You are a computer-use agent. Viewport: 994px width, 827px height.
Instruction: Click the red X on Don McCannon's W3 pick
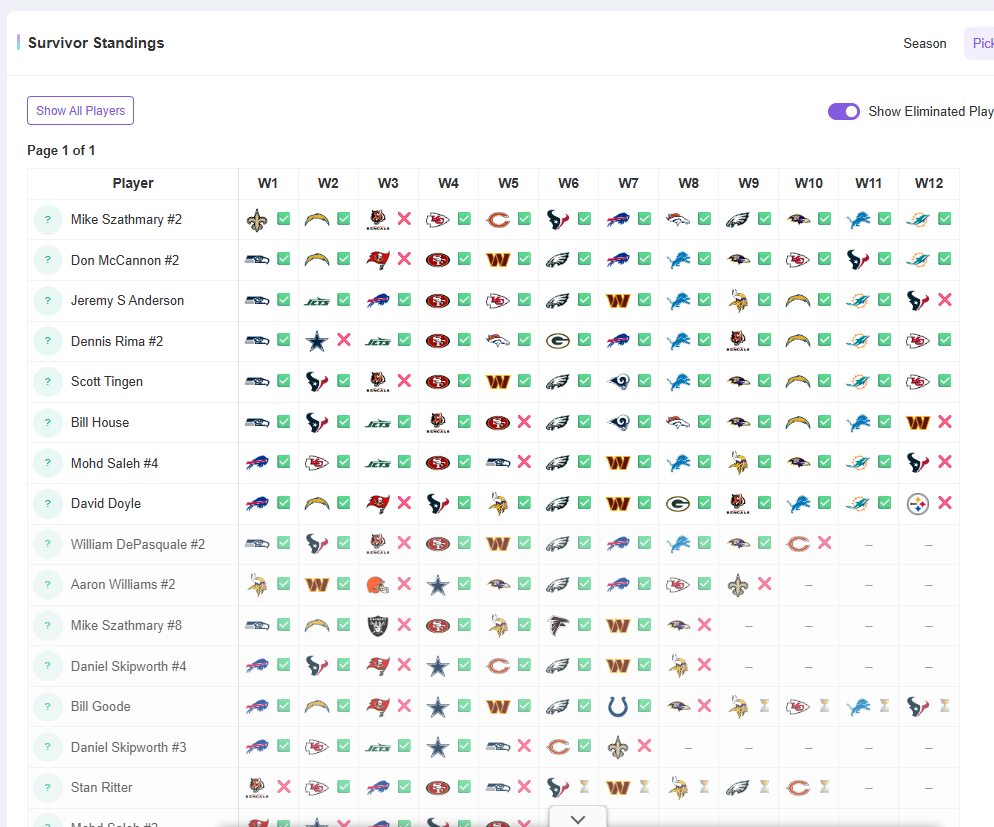[405, 260]
